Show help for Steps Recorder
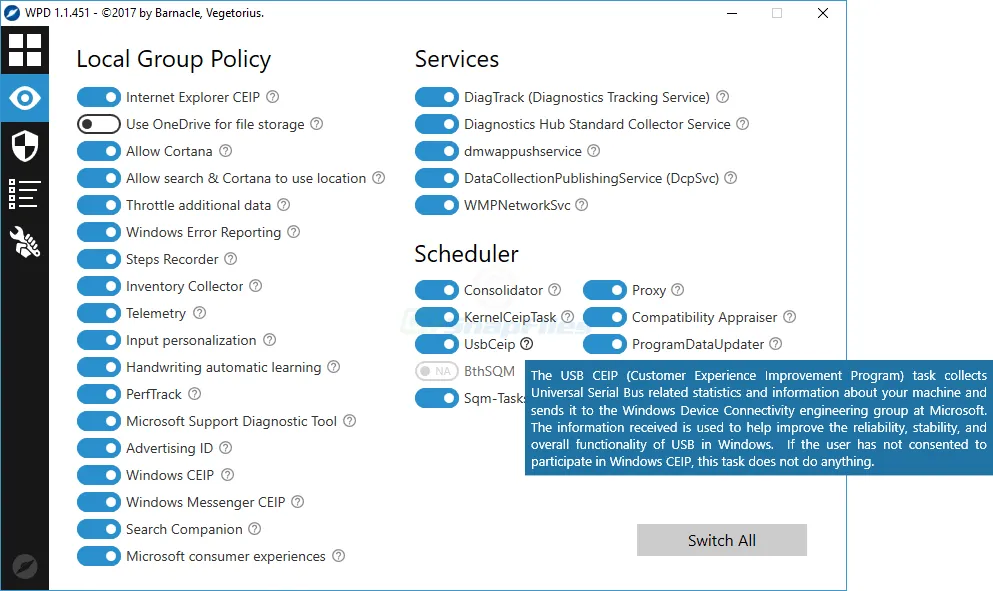993x591 pixels. point(231,258)
